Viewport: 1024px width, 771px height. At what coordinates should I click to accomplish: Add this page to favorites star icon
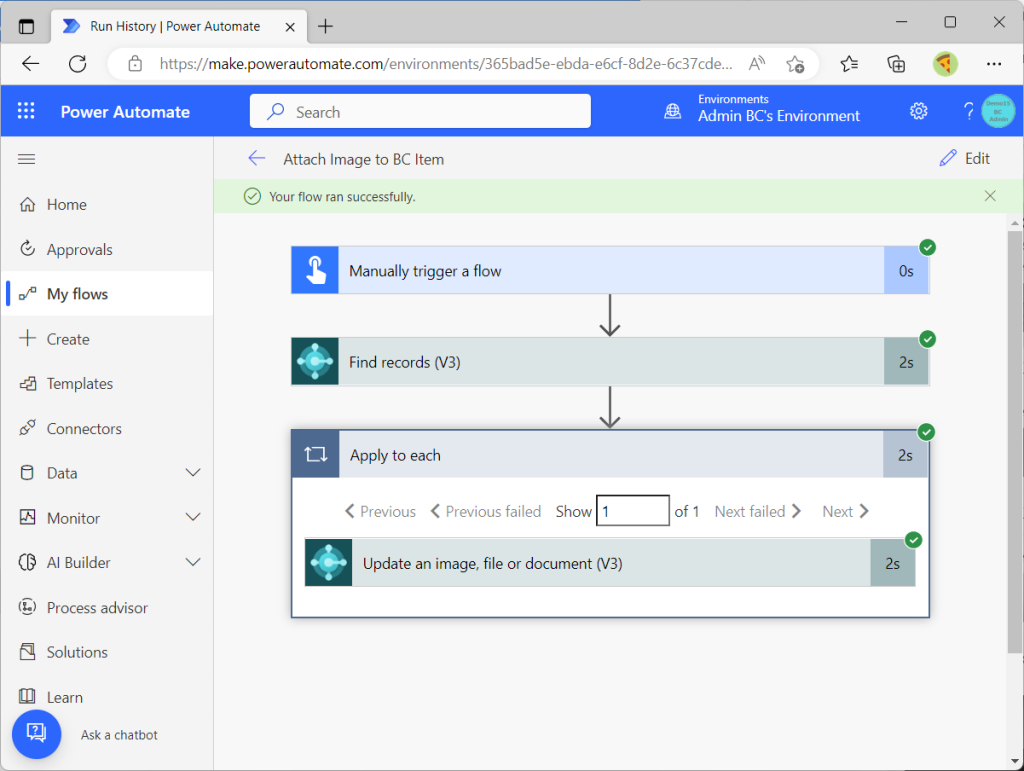click(795, 63)
